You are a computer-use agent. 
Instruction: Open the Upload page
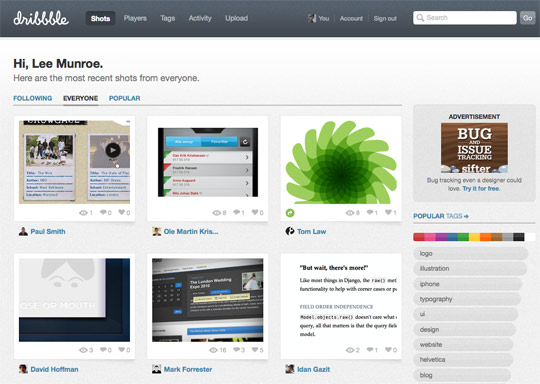pos(236,18)
